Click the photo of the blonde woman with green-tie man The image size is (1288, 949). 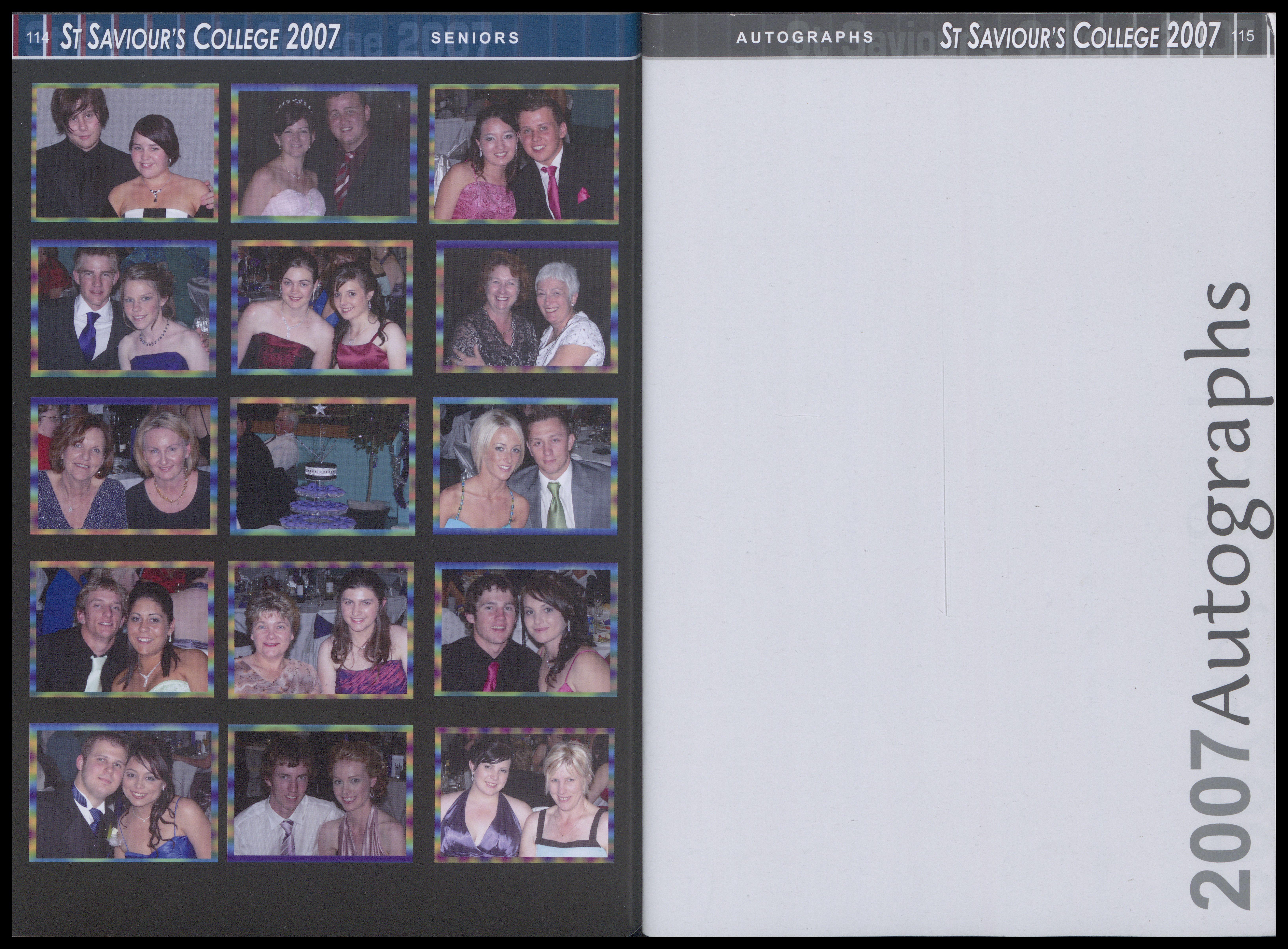tap(526, 466)
